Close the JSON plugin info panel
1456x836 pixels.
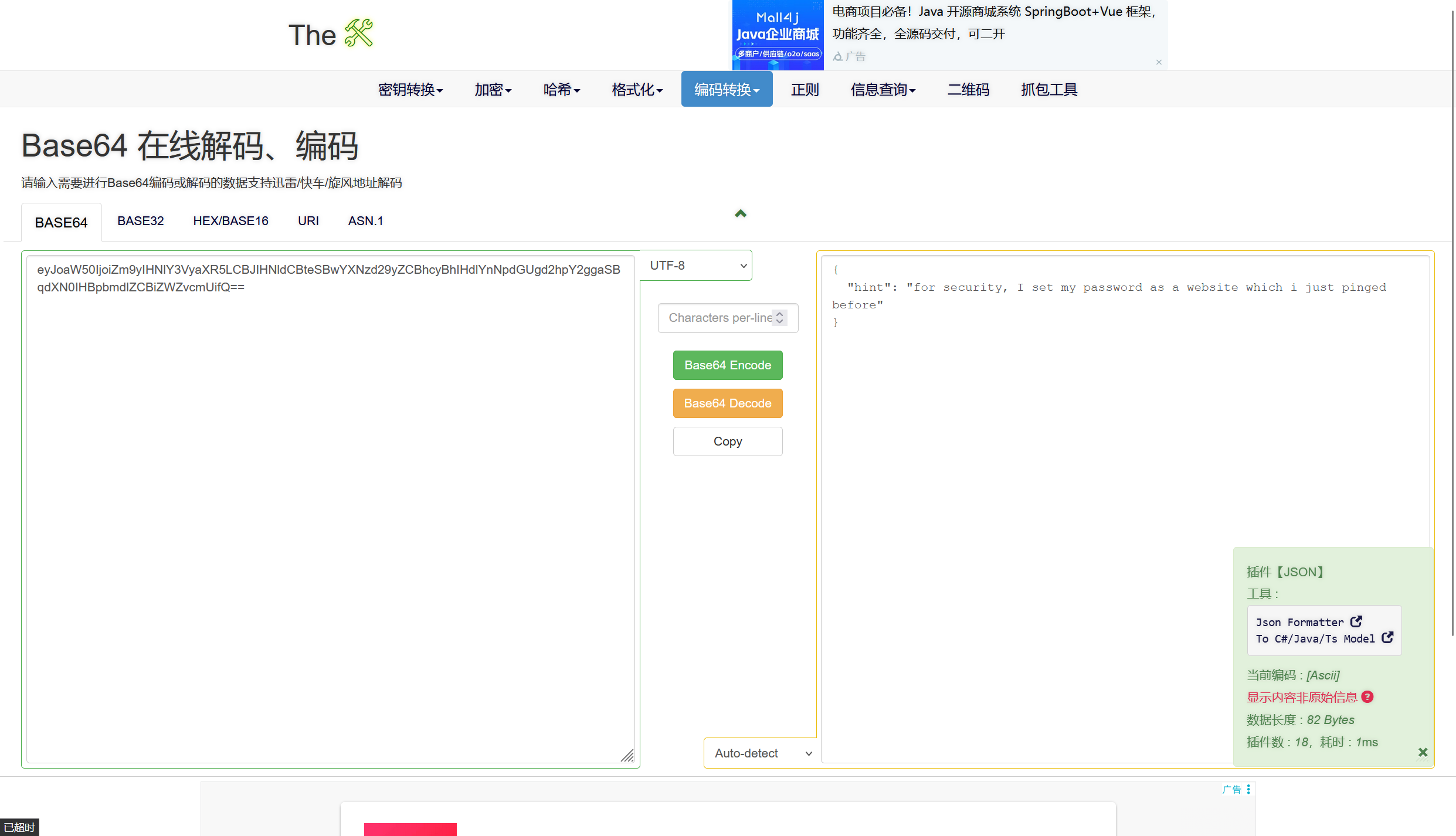point(1423,752)
